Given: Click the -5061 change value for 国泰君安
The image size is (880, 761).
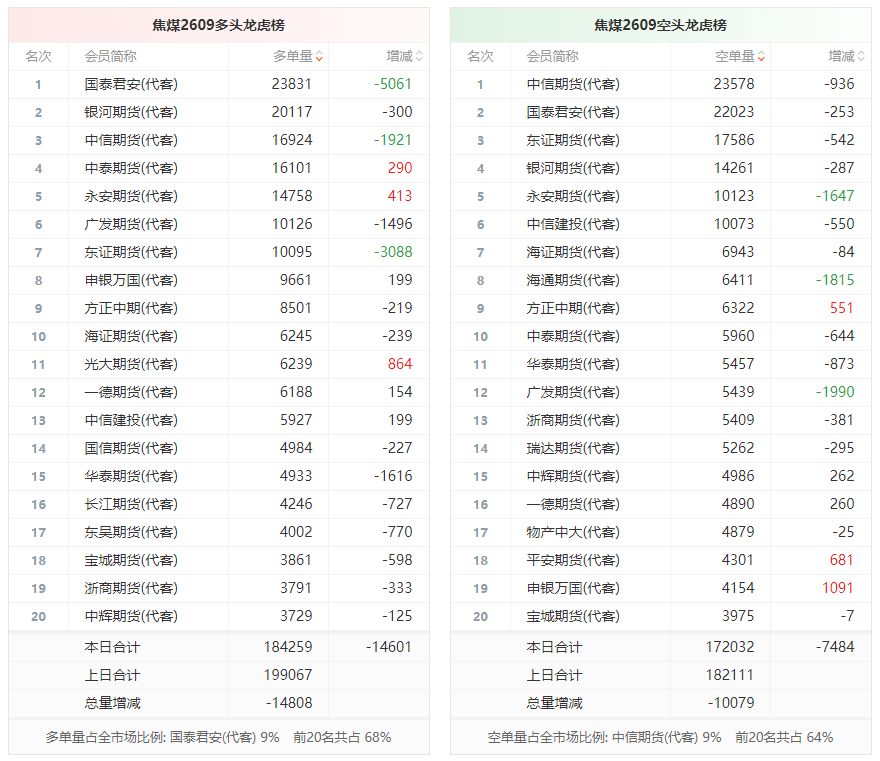Looking at the screenshot, I should coord(393,84).
